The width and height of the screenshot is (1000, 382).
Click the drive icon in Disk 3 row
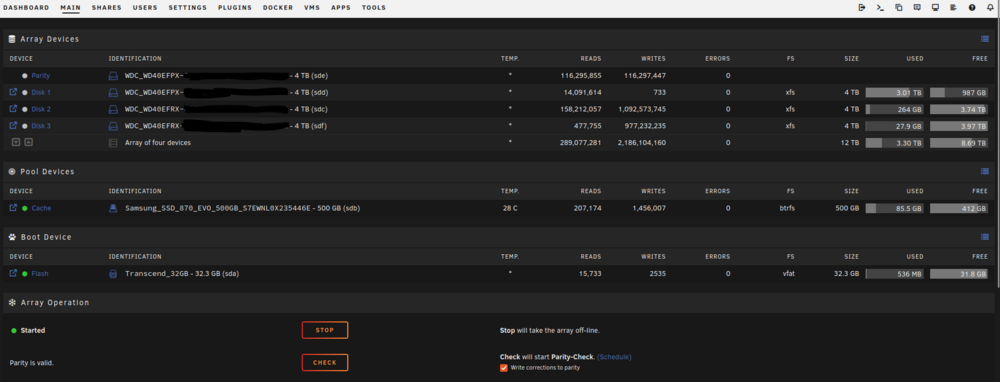click(113, 126)
